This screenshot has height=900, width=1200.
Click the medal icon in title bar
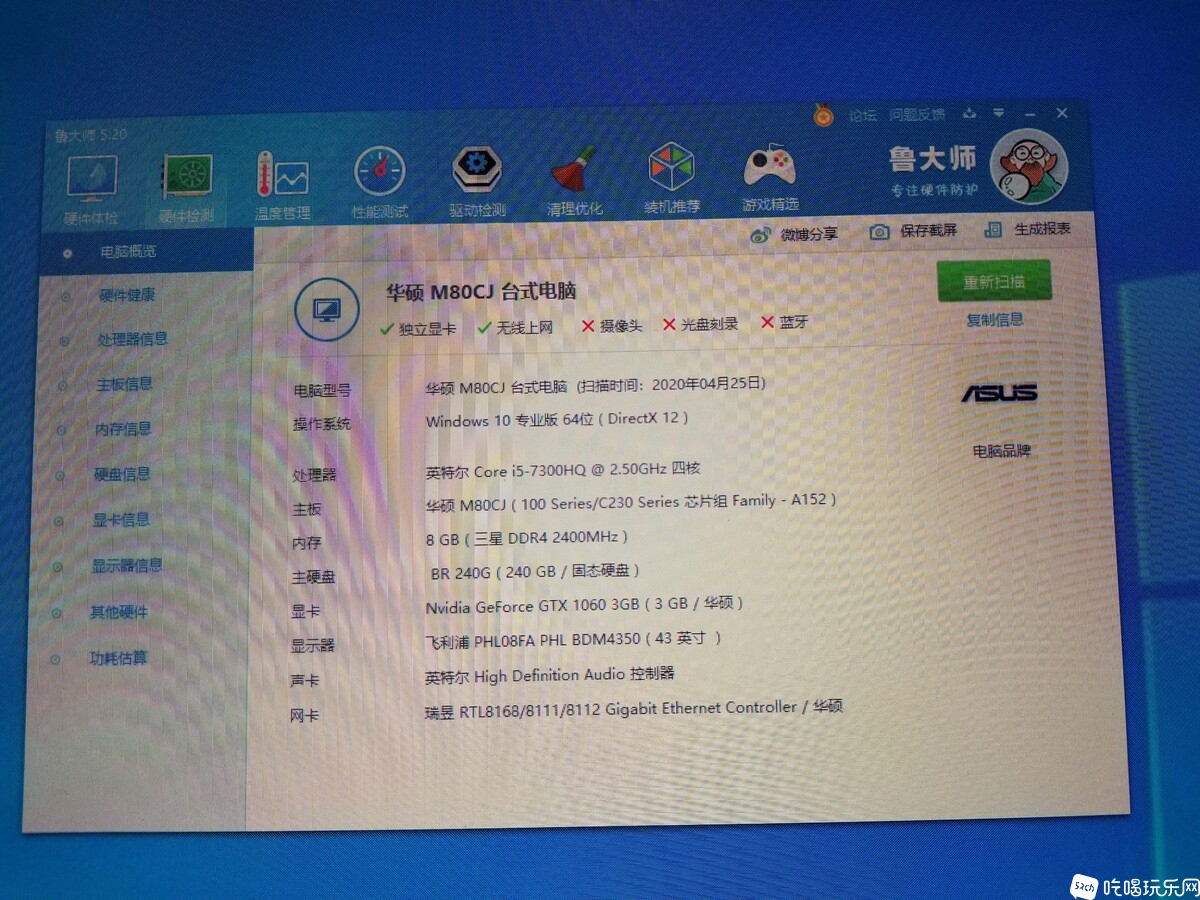click(823, 115)
